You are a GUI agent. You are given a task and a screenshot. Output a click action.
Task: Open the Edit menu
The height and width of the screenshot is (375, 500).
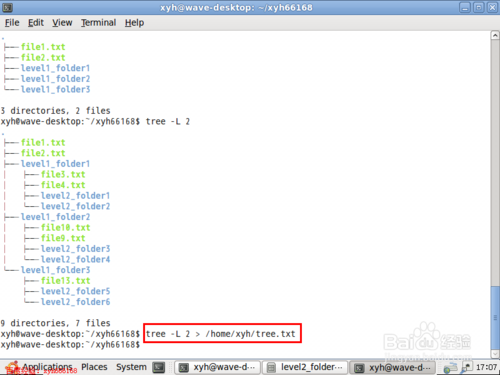[x=36, y=23]
